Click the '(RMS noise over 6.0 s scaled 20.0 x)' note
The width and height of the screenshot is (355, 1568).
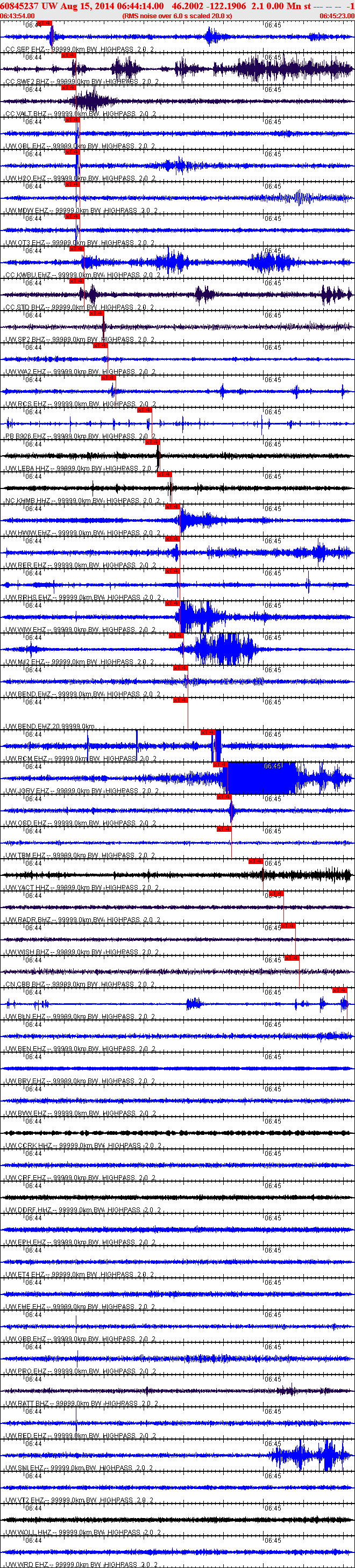coord(176,16)
